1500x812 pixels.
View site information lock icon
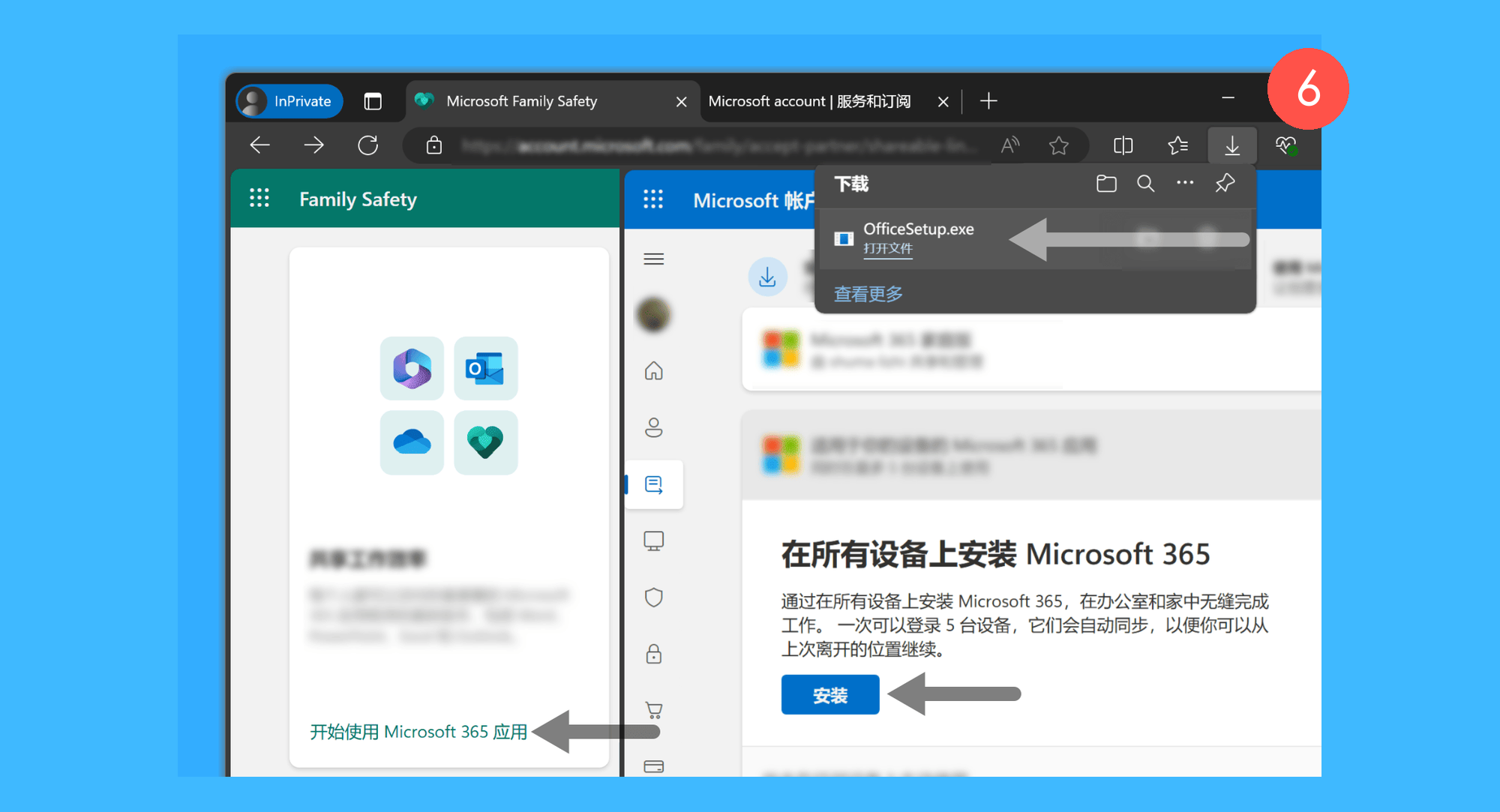click(434, 145)
